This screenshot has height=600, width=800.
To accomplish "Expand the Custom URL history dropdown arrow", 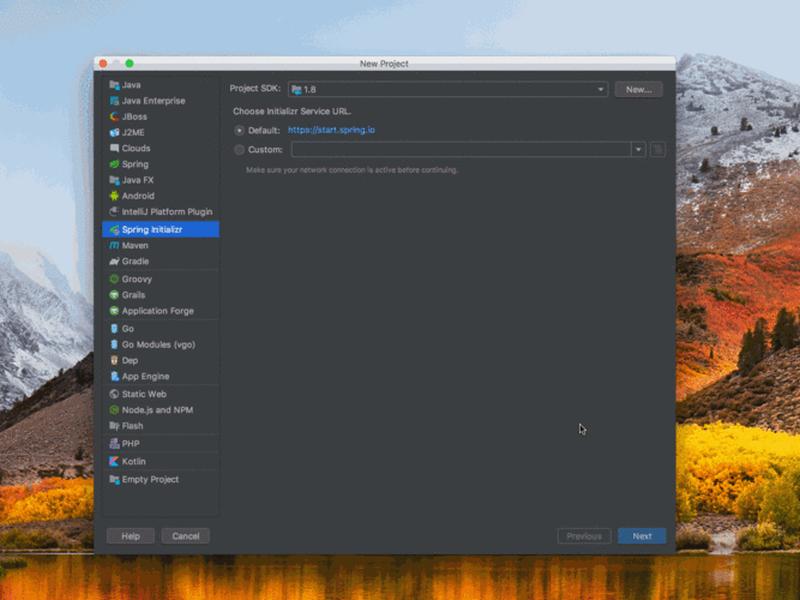I will point(638,149).
